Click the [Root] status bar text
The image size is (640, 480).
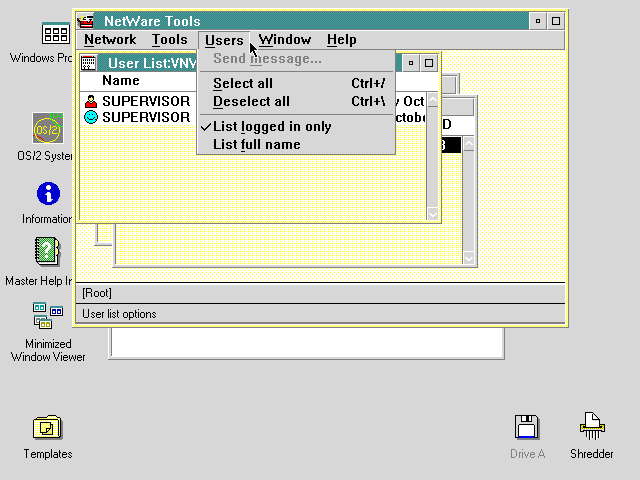[x=97, y=293]
